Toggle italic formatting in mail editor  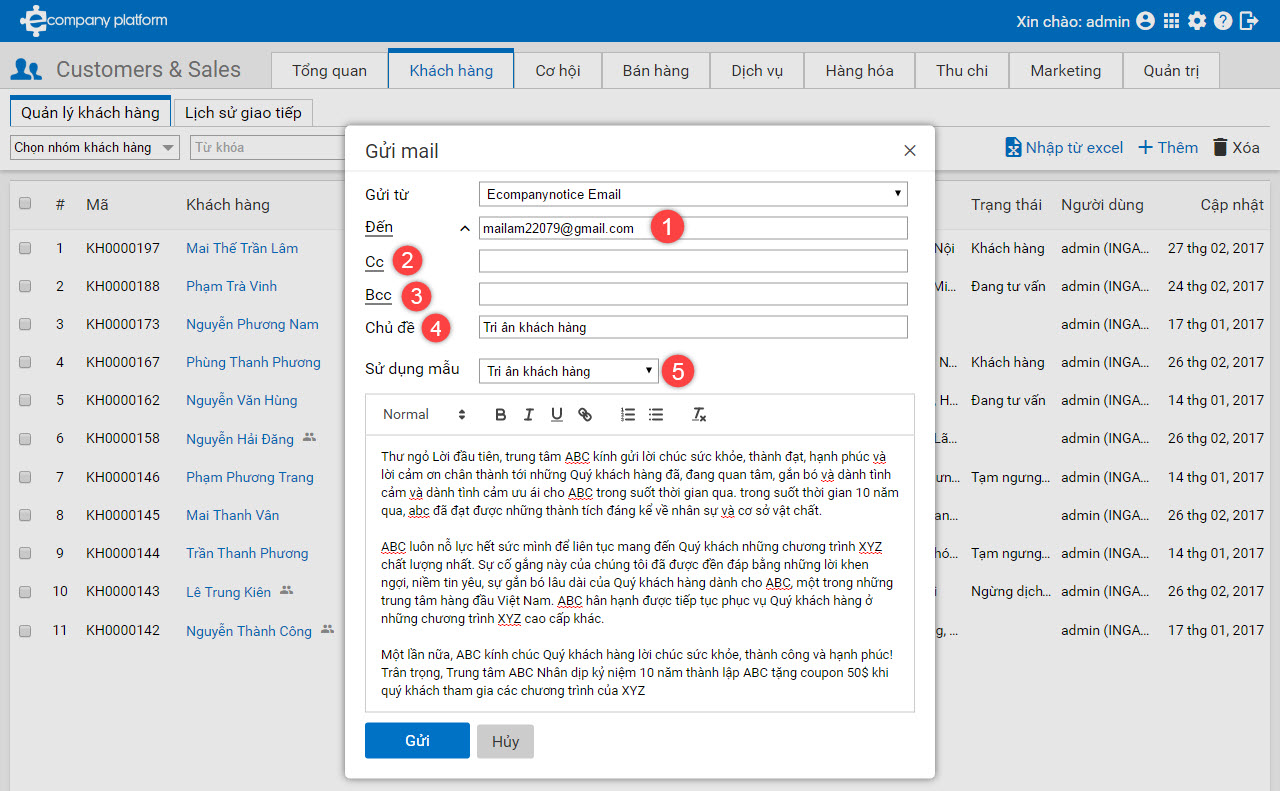[529, 414]
